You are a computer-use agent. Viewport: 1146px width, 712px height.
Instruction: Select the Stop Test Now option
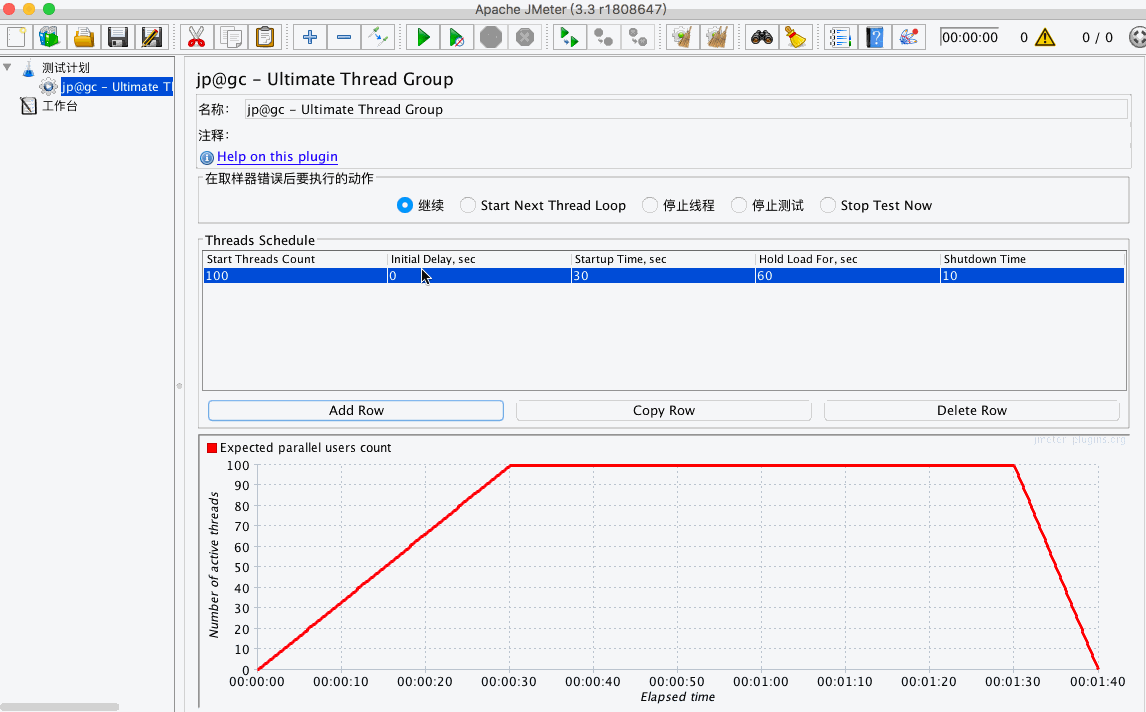tap(828, 204)
